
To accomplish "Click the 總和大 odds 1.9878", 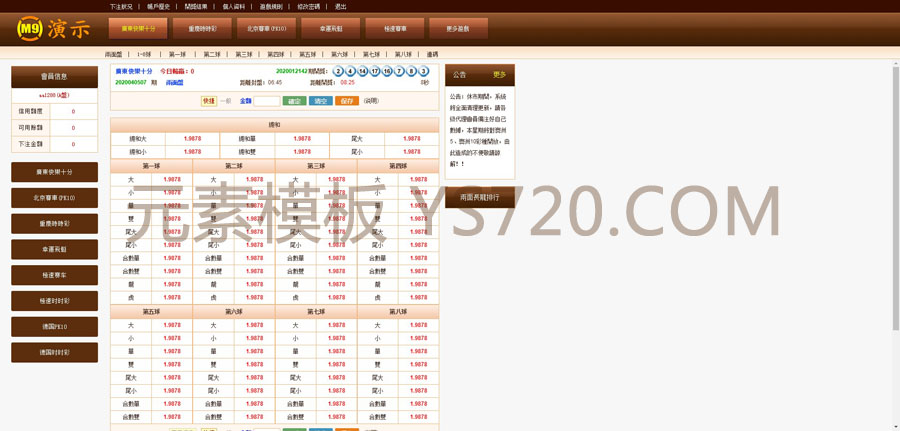I will 192,139.
